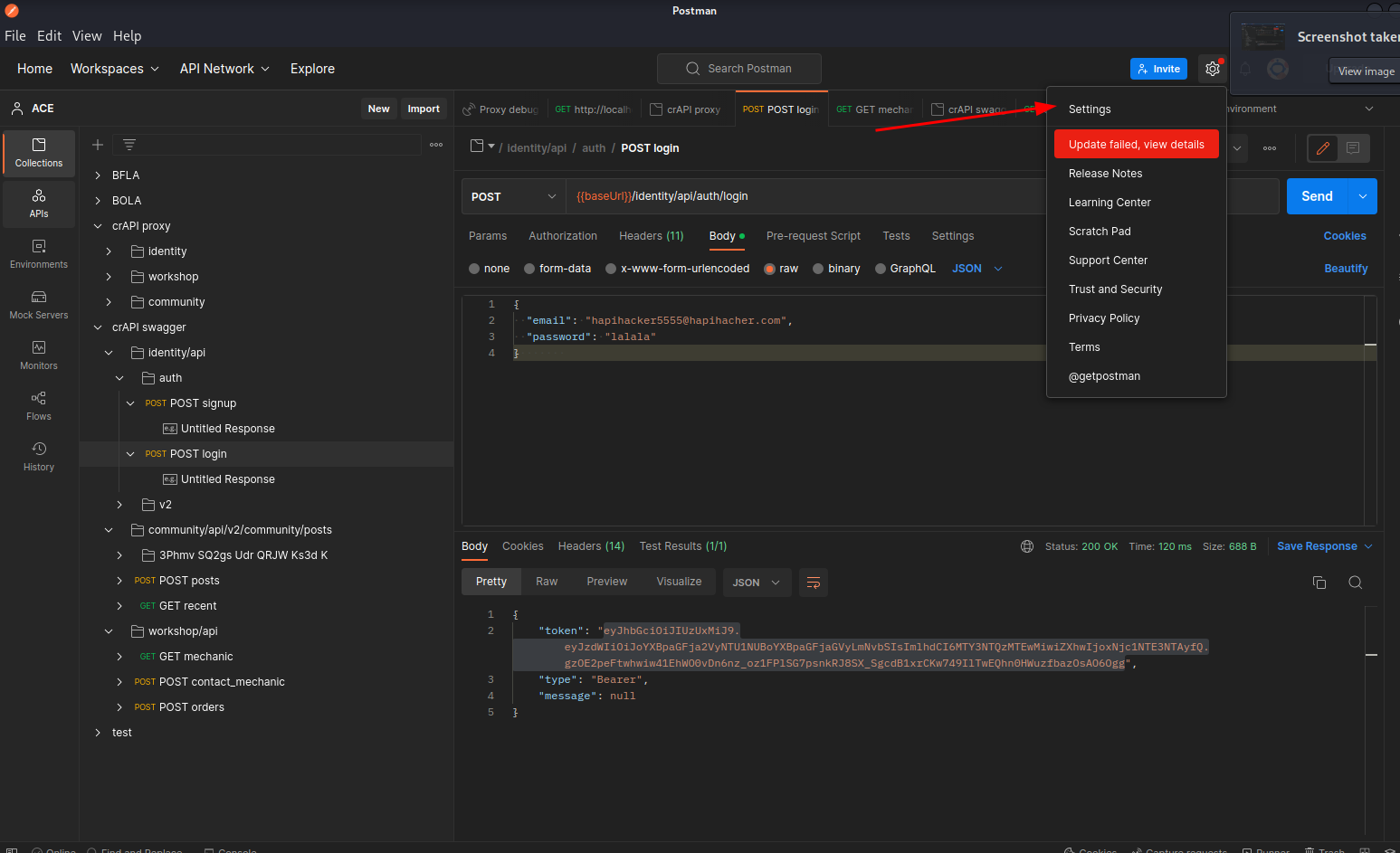
Task: Select Settings from the gear menu
Action: (x=1090, y=109)
